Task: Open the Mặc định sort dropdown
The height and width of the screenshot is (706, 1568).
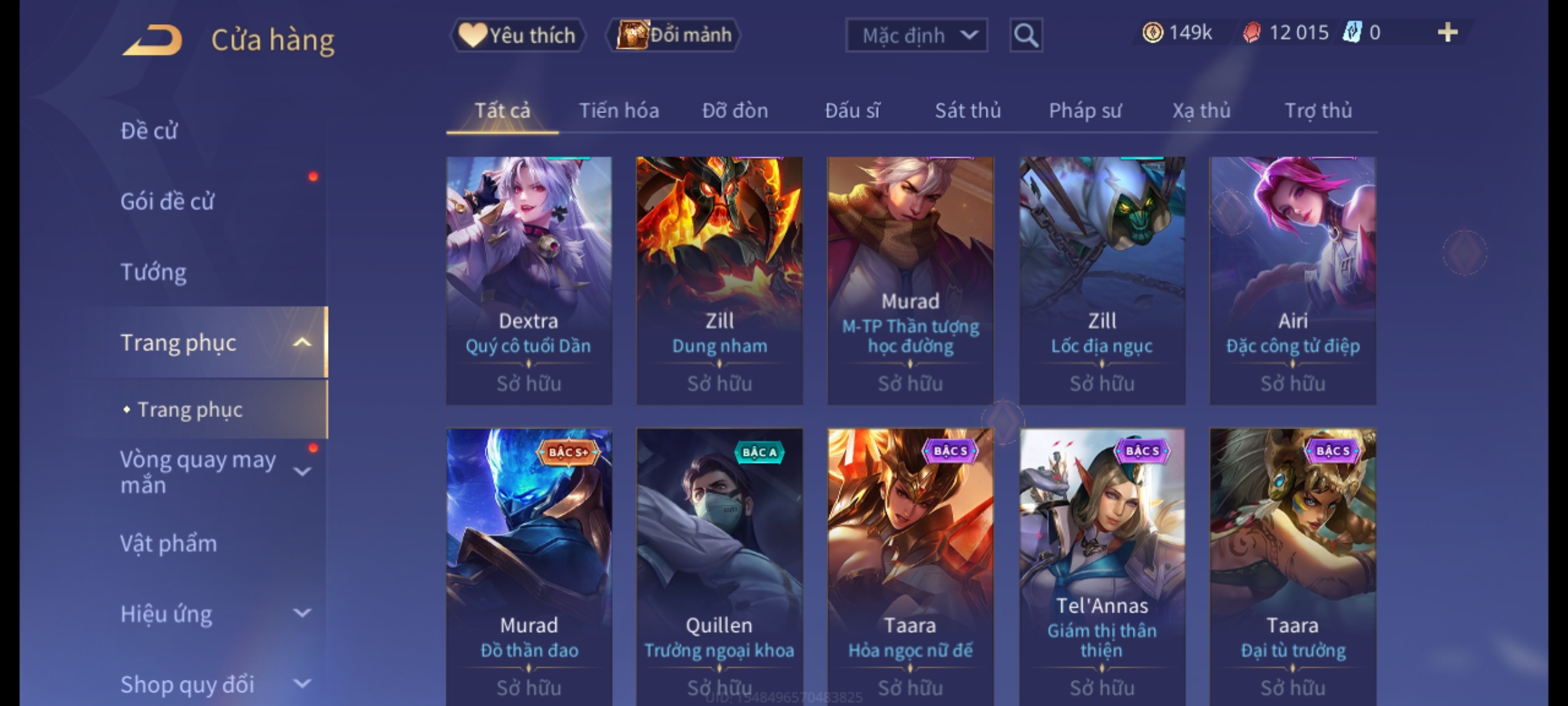Action: click(916, 35)
